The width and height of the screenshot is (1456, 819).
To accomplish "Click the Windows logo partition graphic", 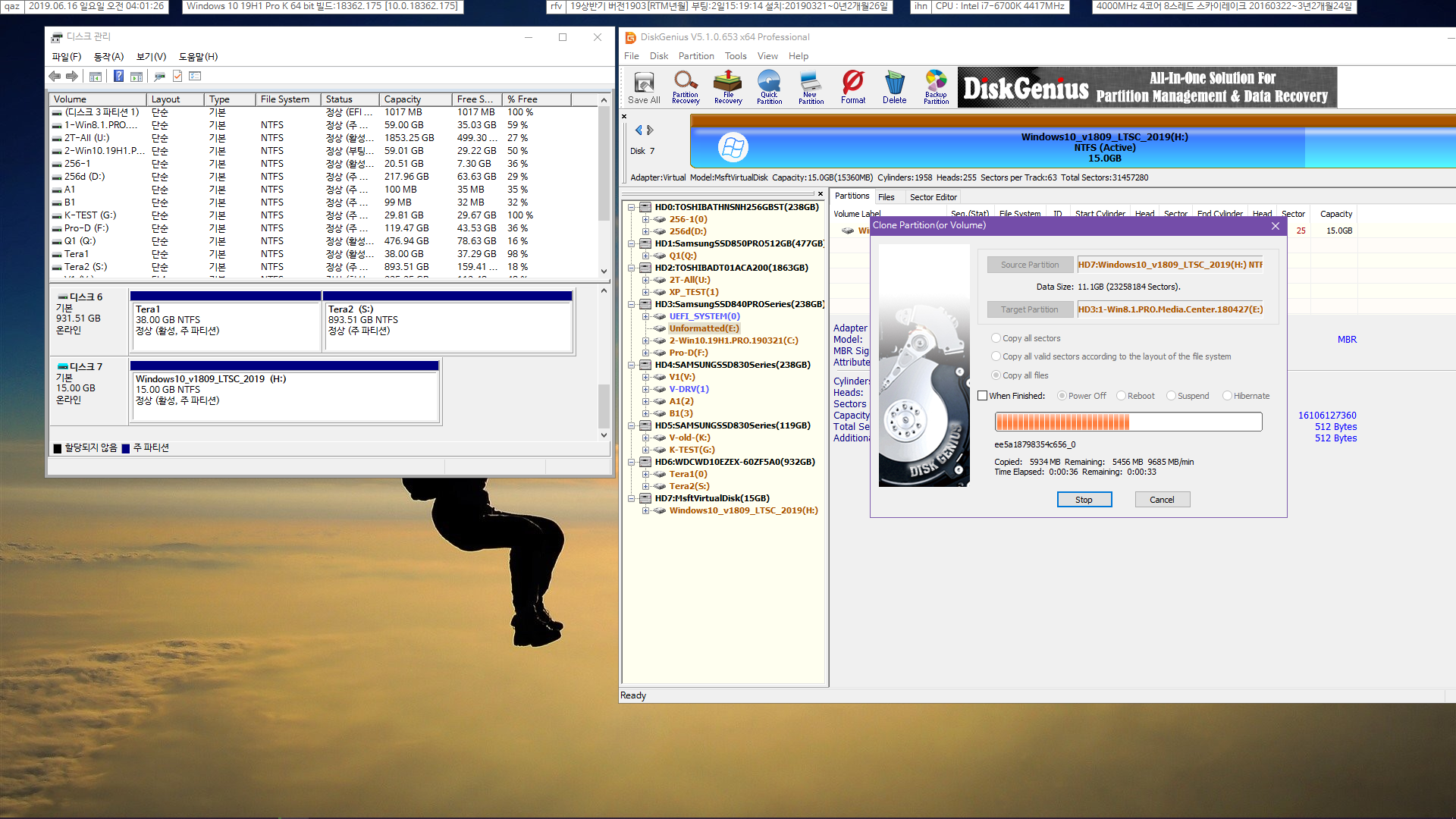I will click(x=733, y=147).
